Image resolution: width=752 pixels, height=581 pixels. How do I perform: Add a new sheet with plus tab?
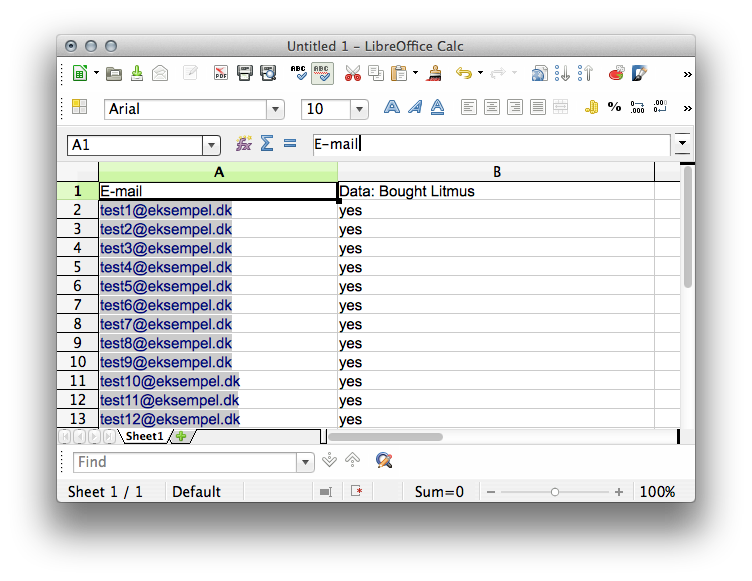click(181, 436)
